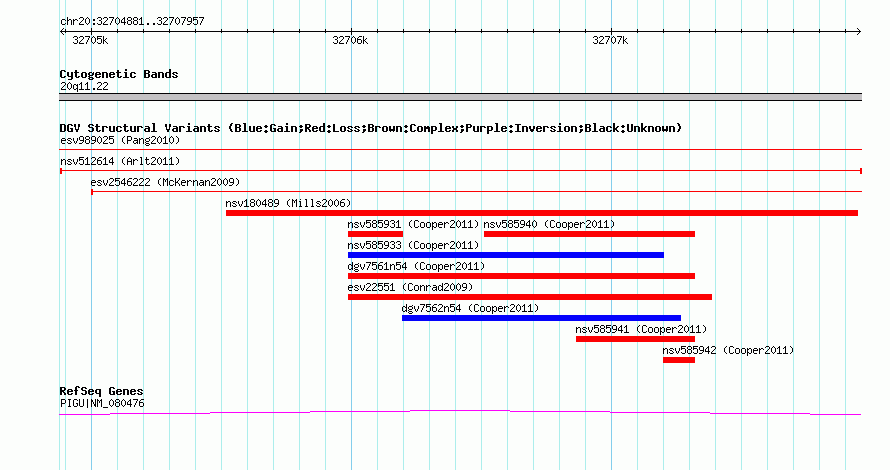Image resolution: width=890 pixels, height=470 pixels.
Task: Select the small red bar under nsv585942
Action: click(x=679, y=360)
